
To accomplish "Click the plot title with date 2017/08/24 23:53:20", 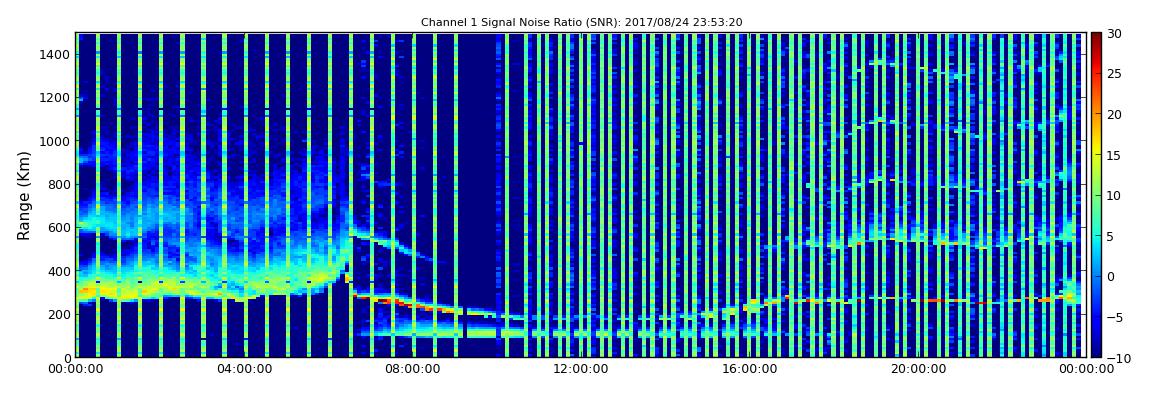I will click(582, 22).
